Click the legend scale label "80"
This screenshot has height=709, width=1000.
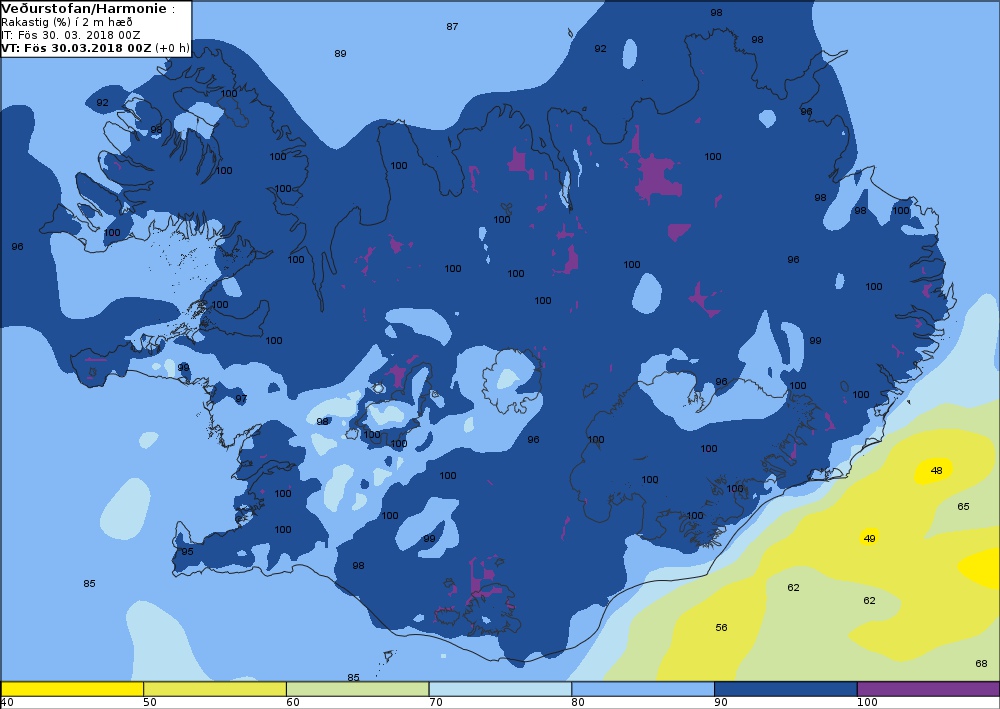tap(578, 703)
